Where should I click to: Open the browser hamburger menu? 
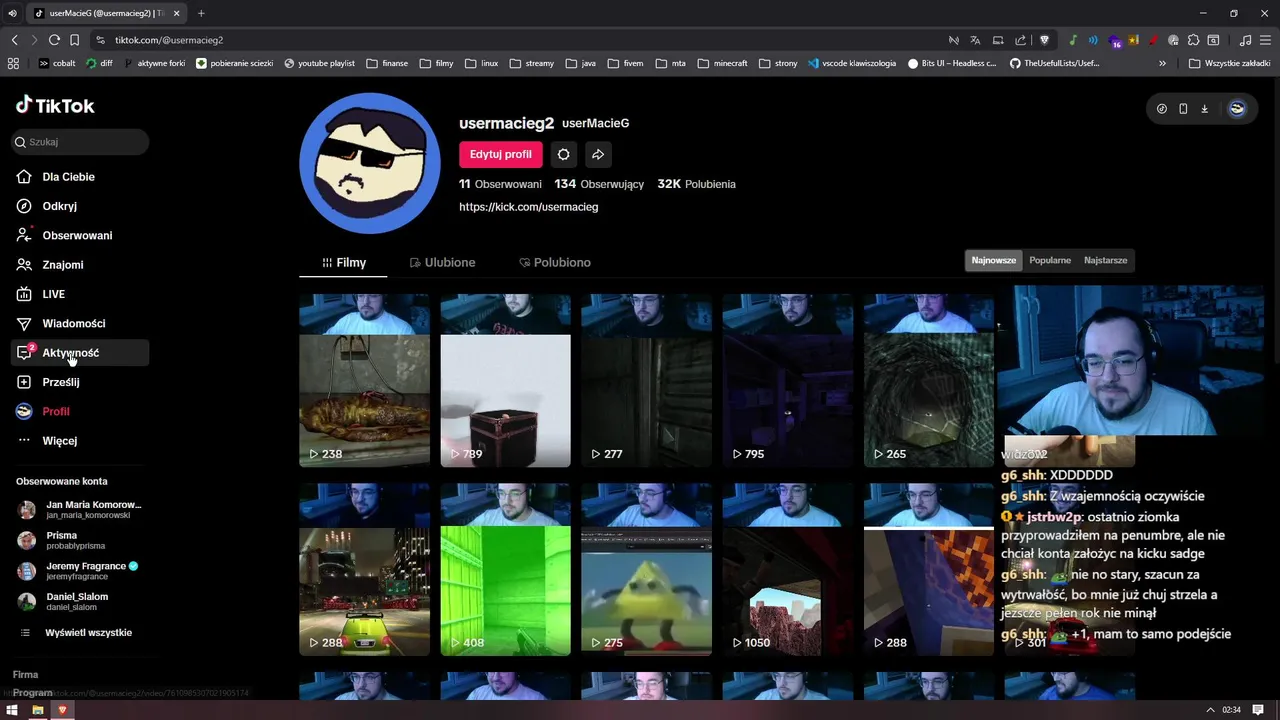[1265, 40]
